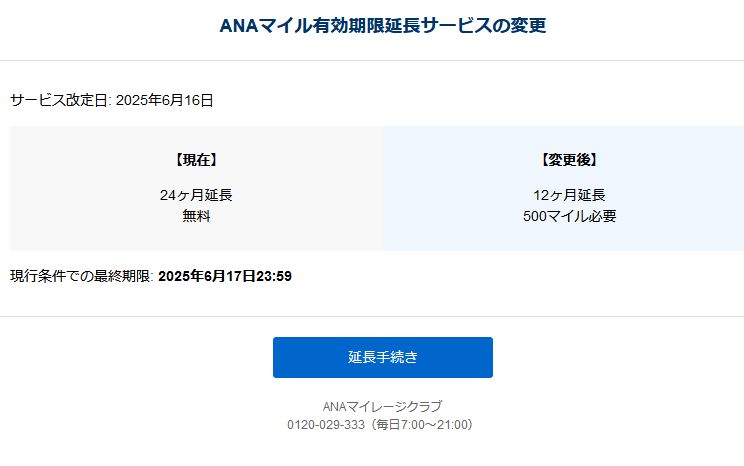Click the 500マイル必要 requirement text
This screenshot has width=744, height=466.
(569, 216)
